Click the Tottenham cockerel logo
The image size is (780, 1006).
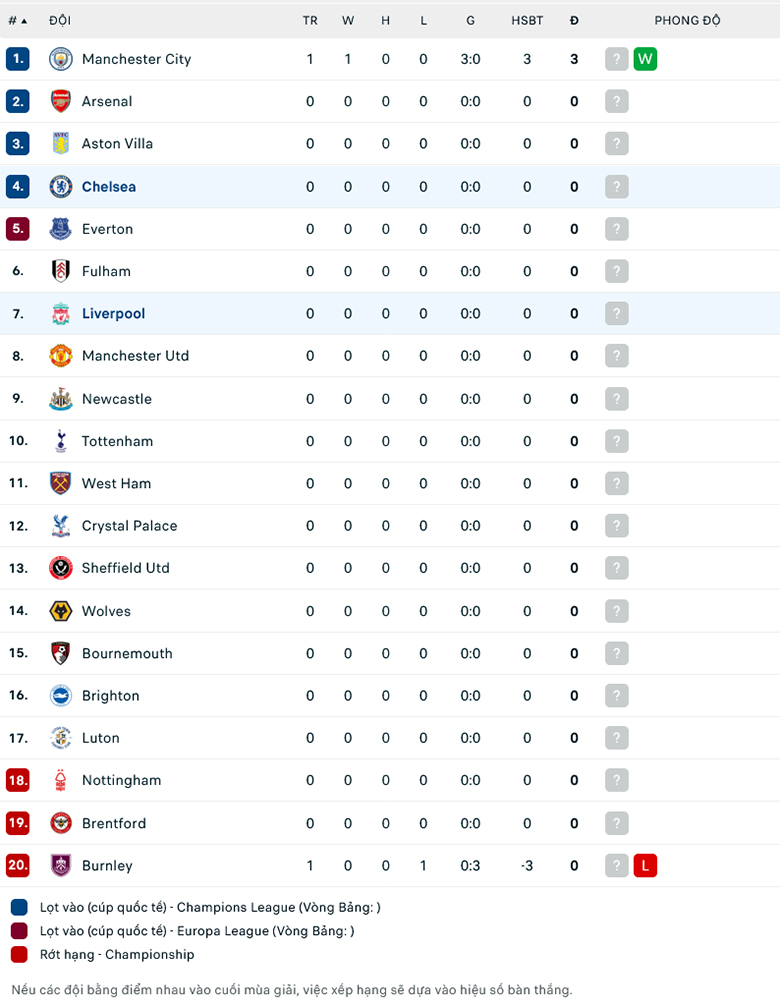point(61,441)
